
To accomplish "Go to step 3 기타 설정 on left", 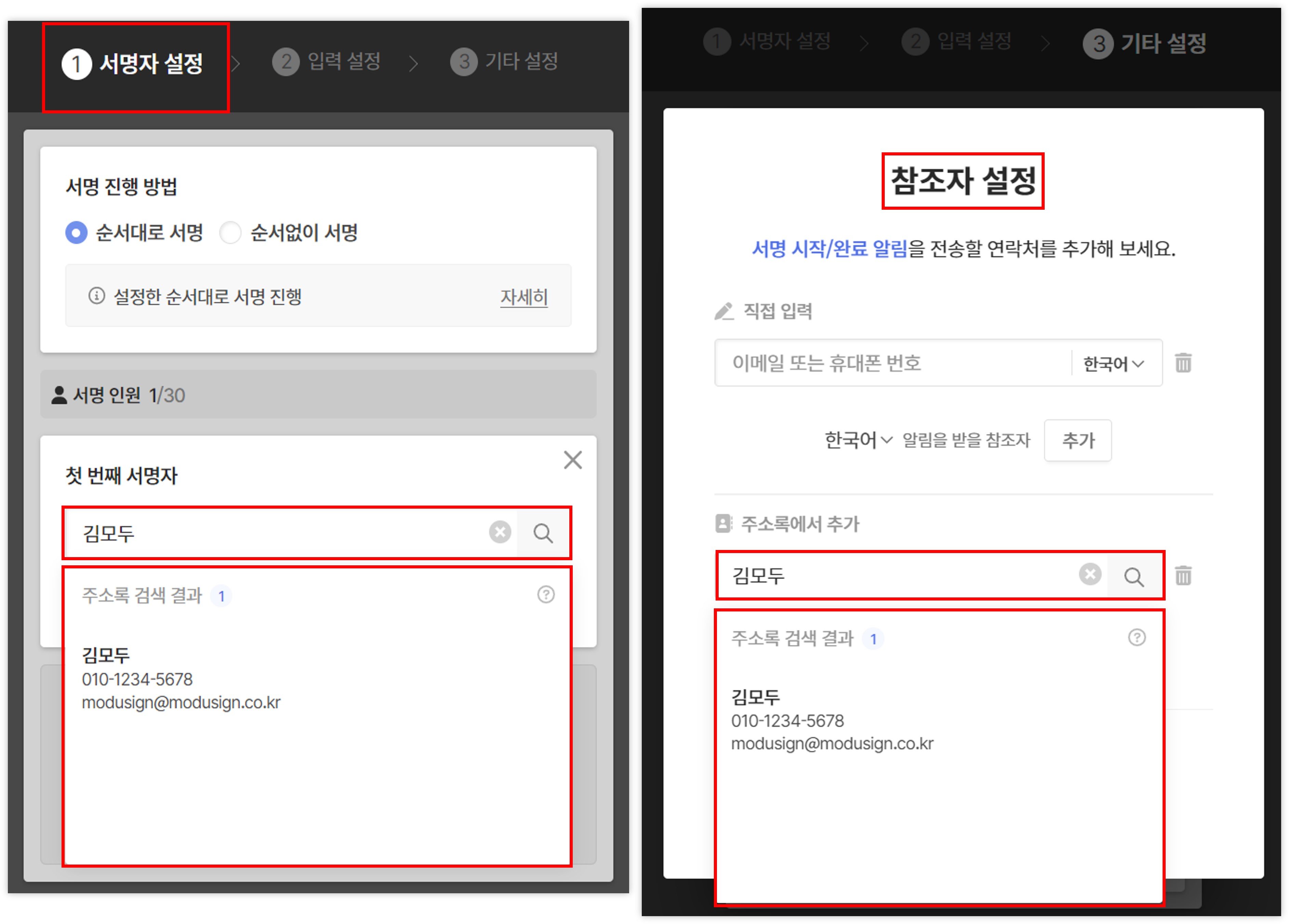I will click(504, 61).
